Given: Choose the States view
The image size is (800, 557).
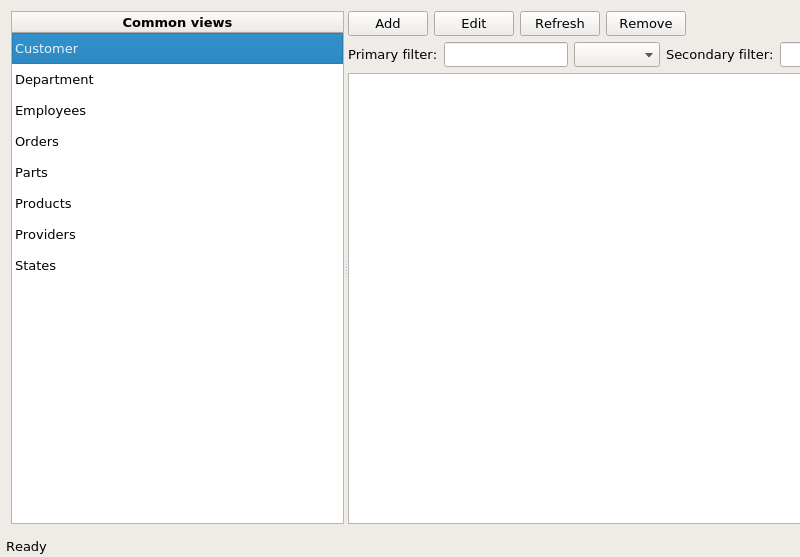Looking at the screenshot, I should (x=177, y=266).
